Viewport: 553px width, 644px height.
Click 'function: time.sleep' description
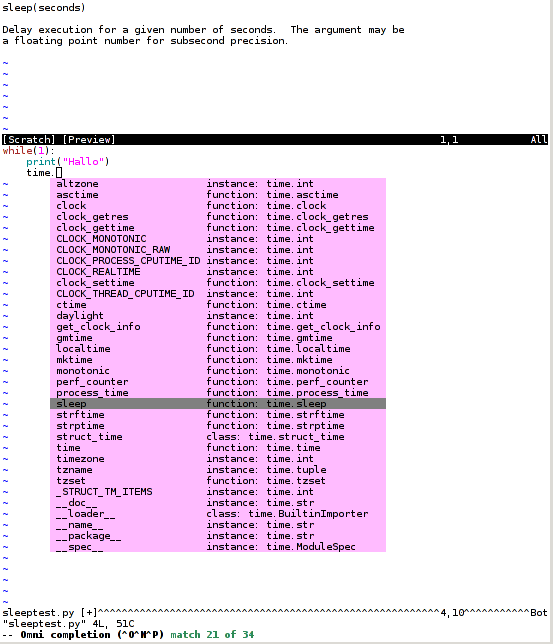coord(266,404)
